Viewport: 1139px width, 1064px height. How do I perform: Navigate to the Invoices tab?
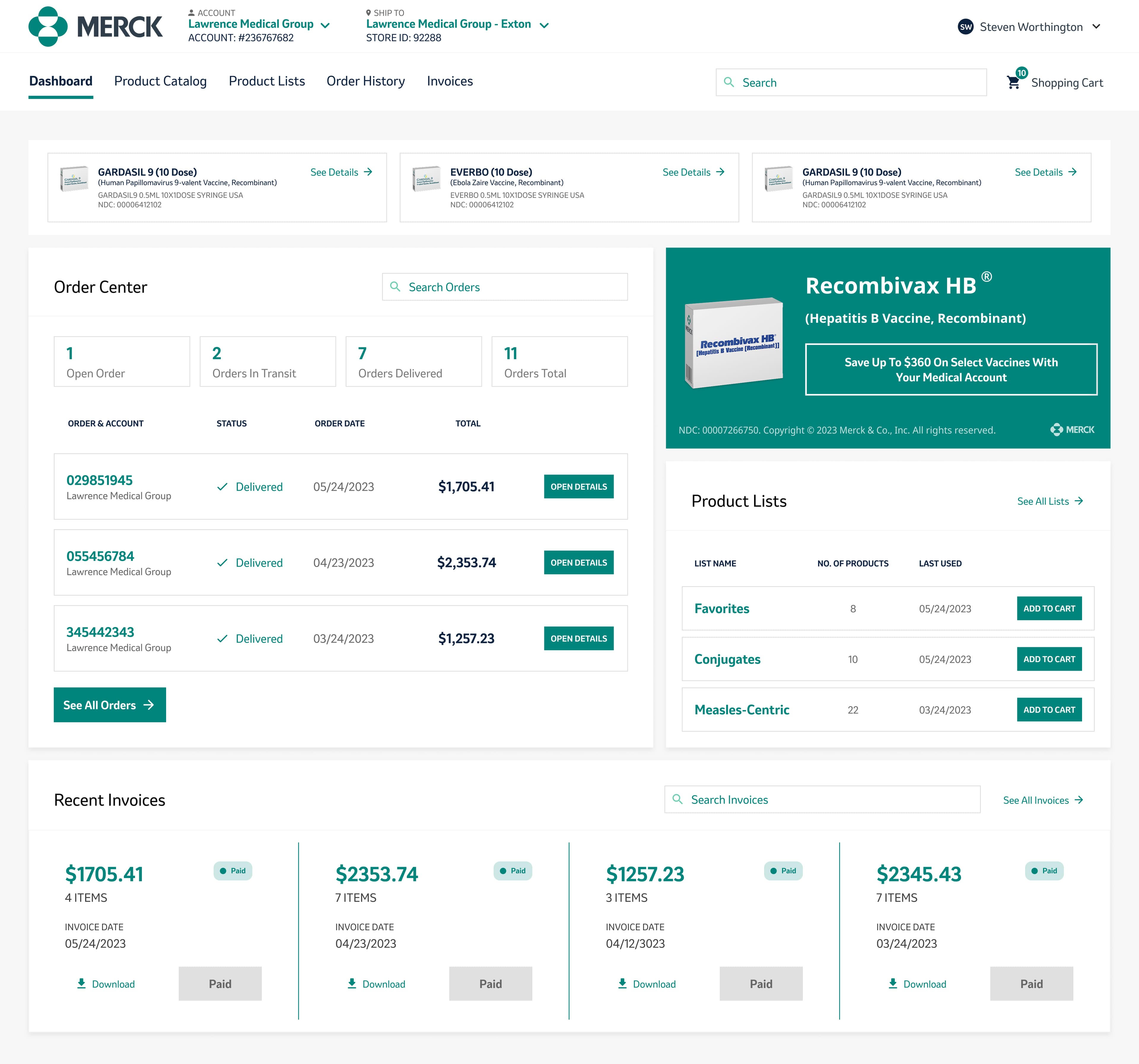(450, 81)
